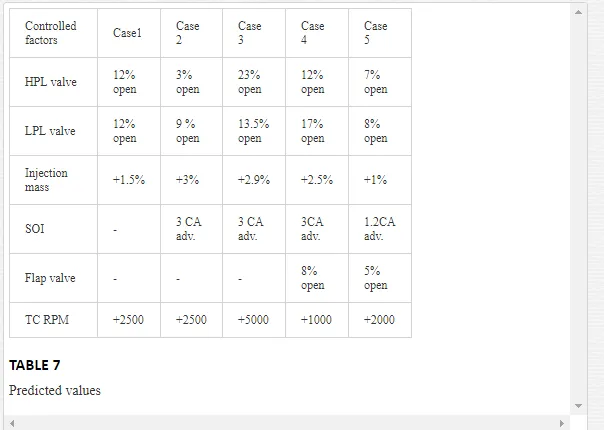604x430 pixels.
Task: Click the 23% open HPL valve cell
Action: (254, 82)
